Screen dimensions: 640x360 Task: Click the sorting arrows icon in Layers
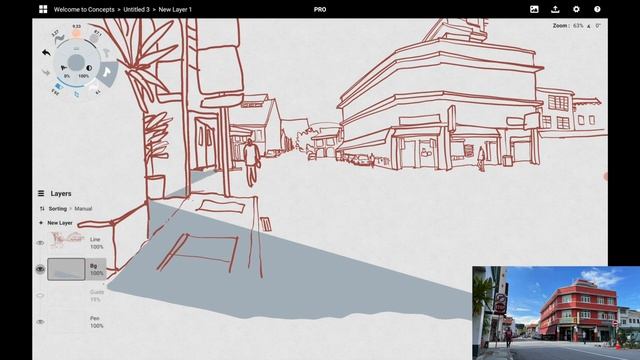(42, 209)
